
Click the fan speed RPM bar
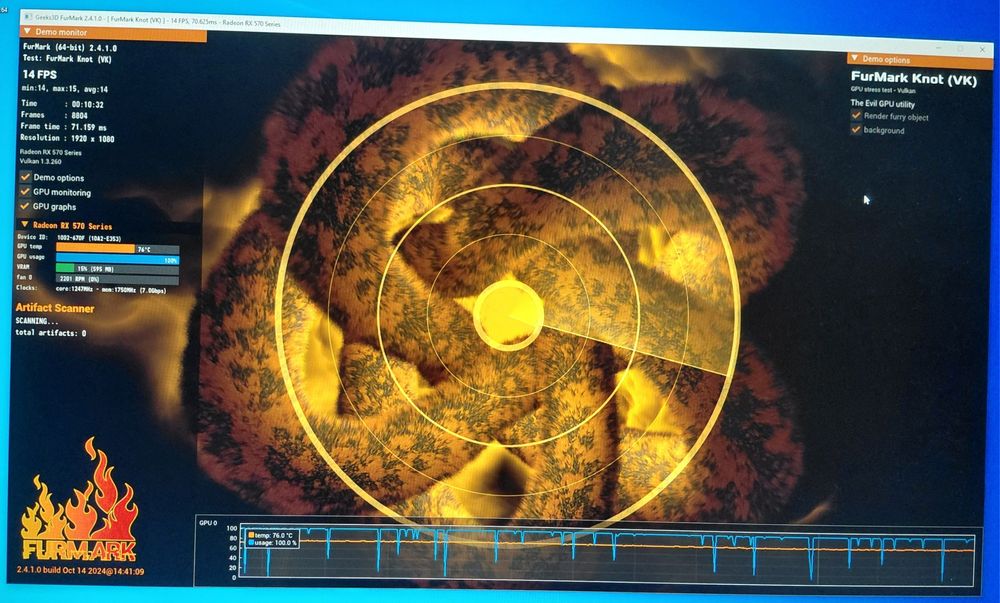(x=117, y=279)
